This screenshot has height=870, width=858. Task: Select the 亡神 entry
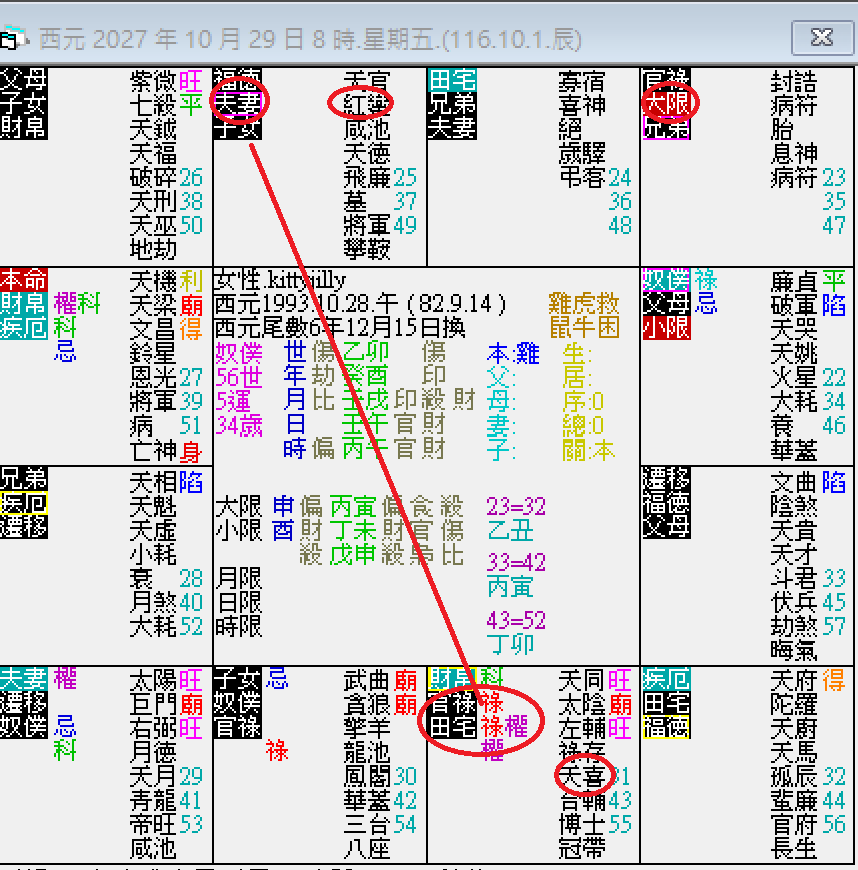click(153, 451)
